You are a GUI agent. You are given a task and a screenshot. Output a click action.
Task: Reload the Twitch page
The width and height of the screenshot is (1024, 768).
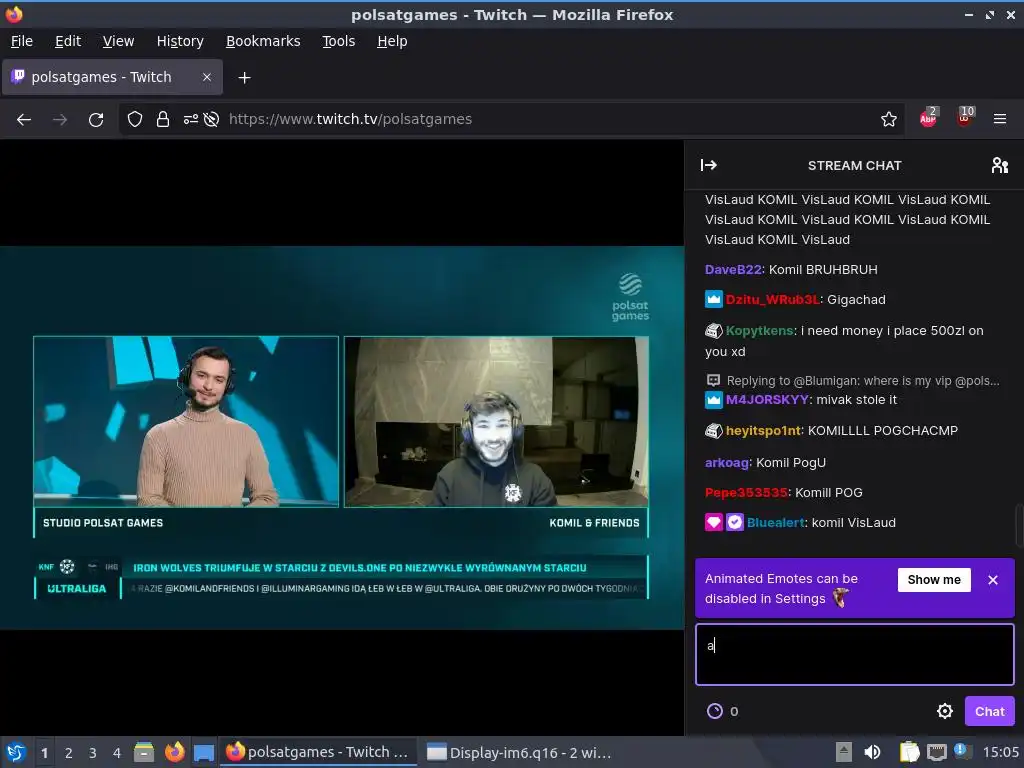coord(96,120)
